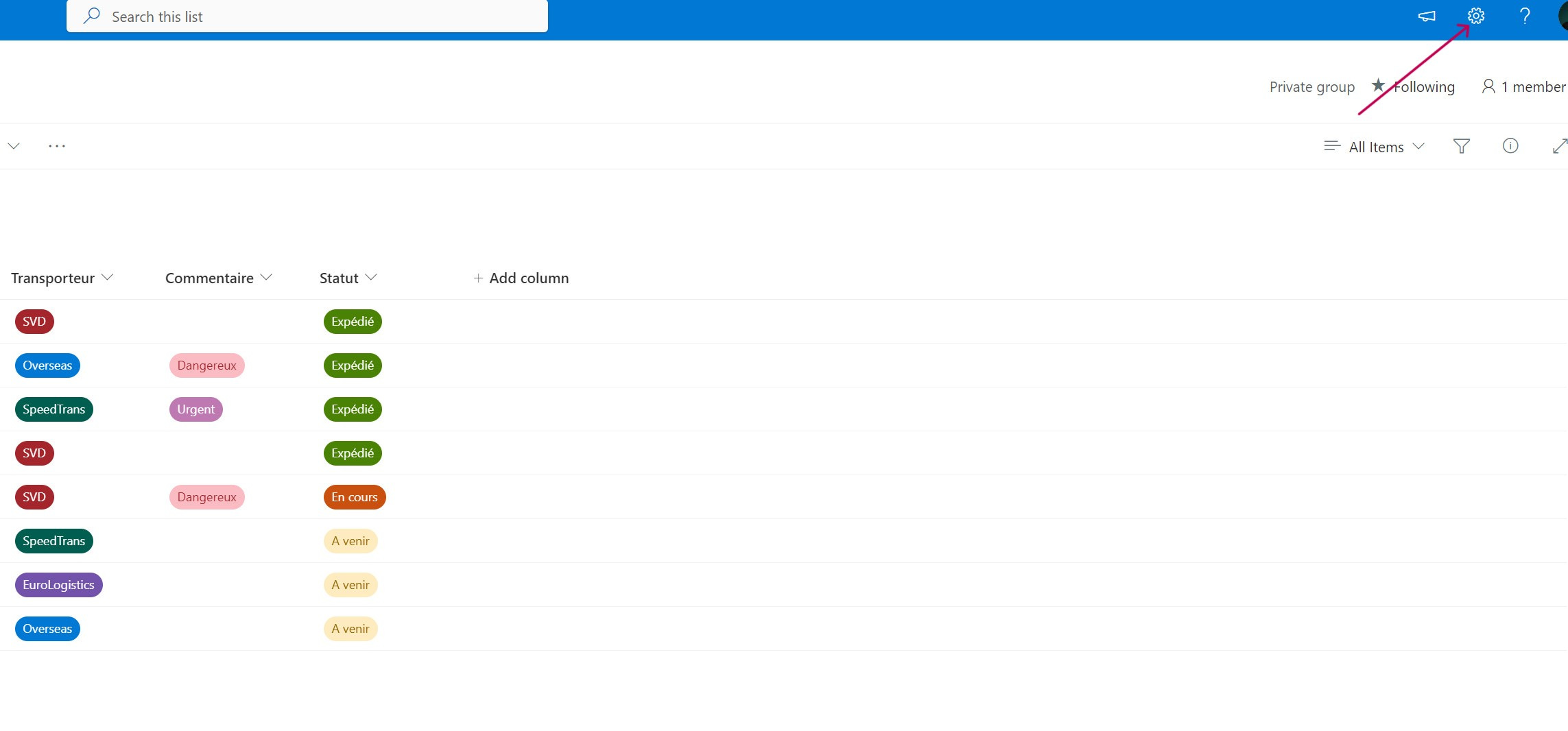Screen dimensions: 1568x731
Task: Click the SVD pill in first row
Action: coord(34,322)
